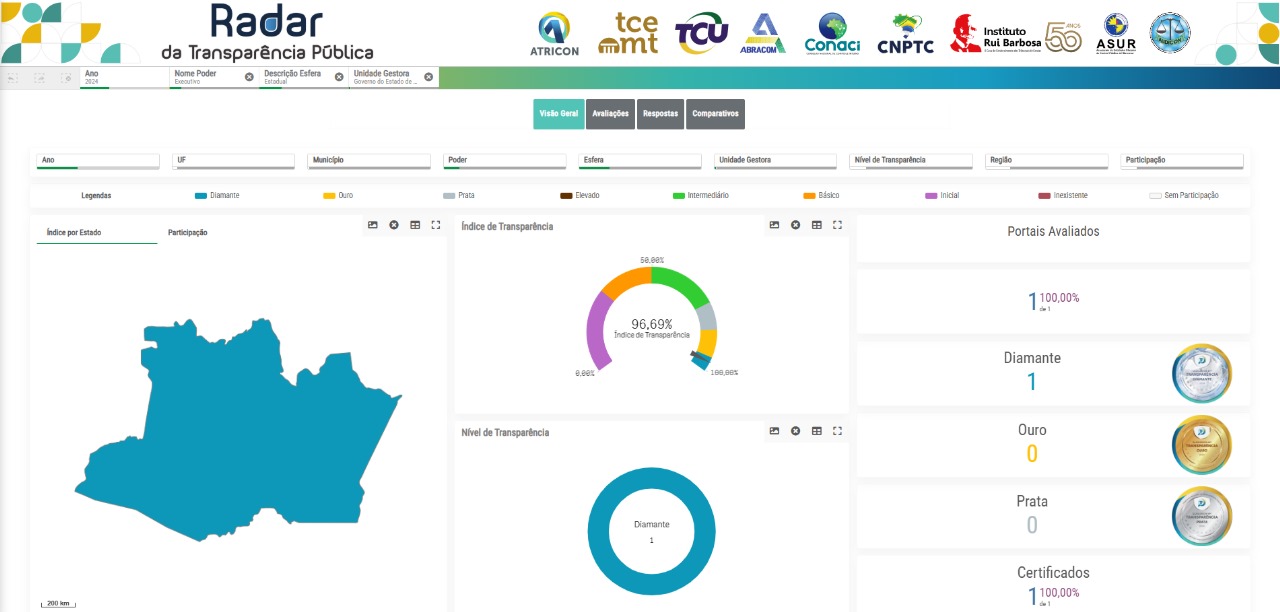Viewport: 1280px width, 612px height.
Task: Export the state map chart as image
Action: coord(372,225)
